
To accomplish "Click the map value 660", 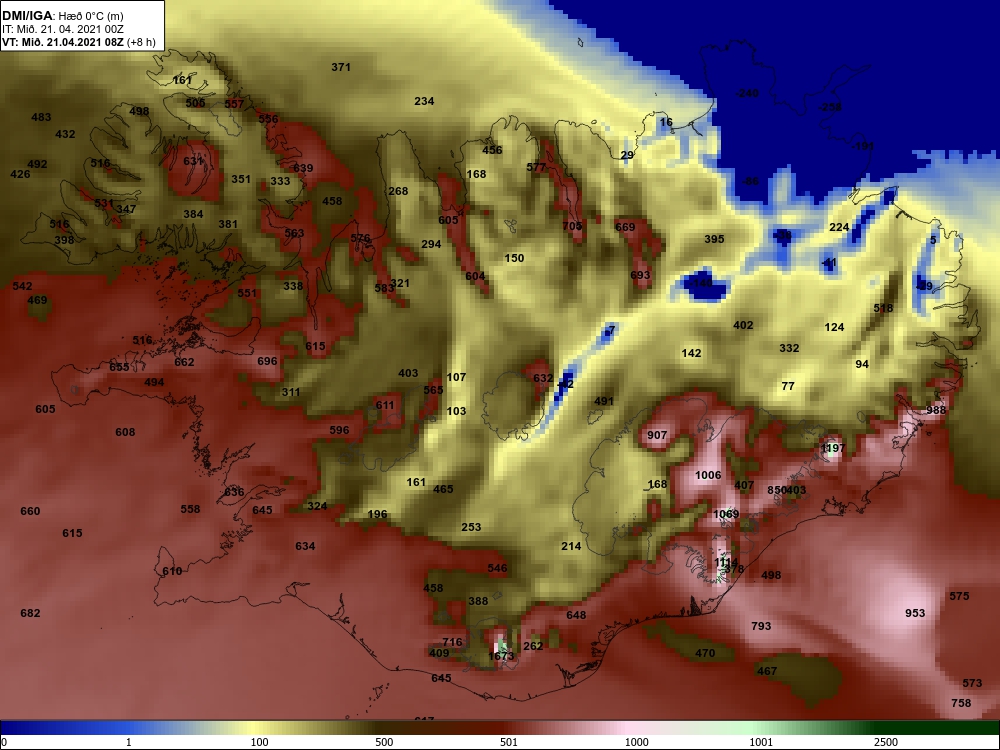I will coord(30,511).
